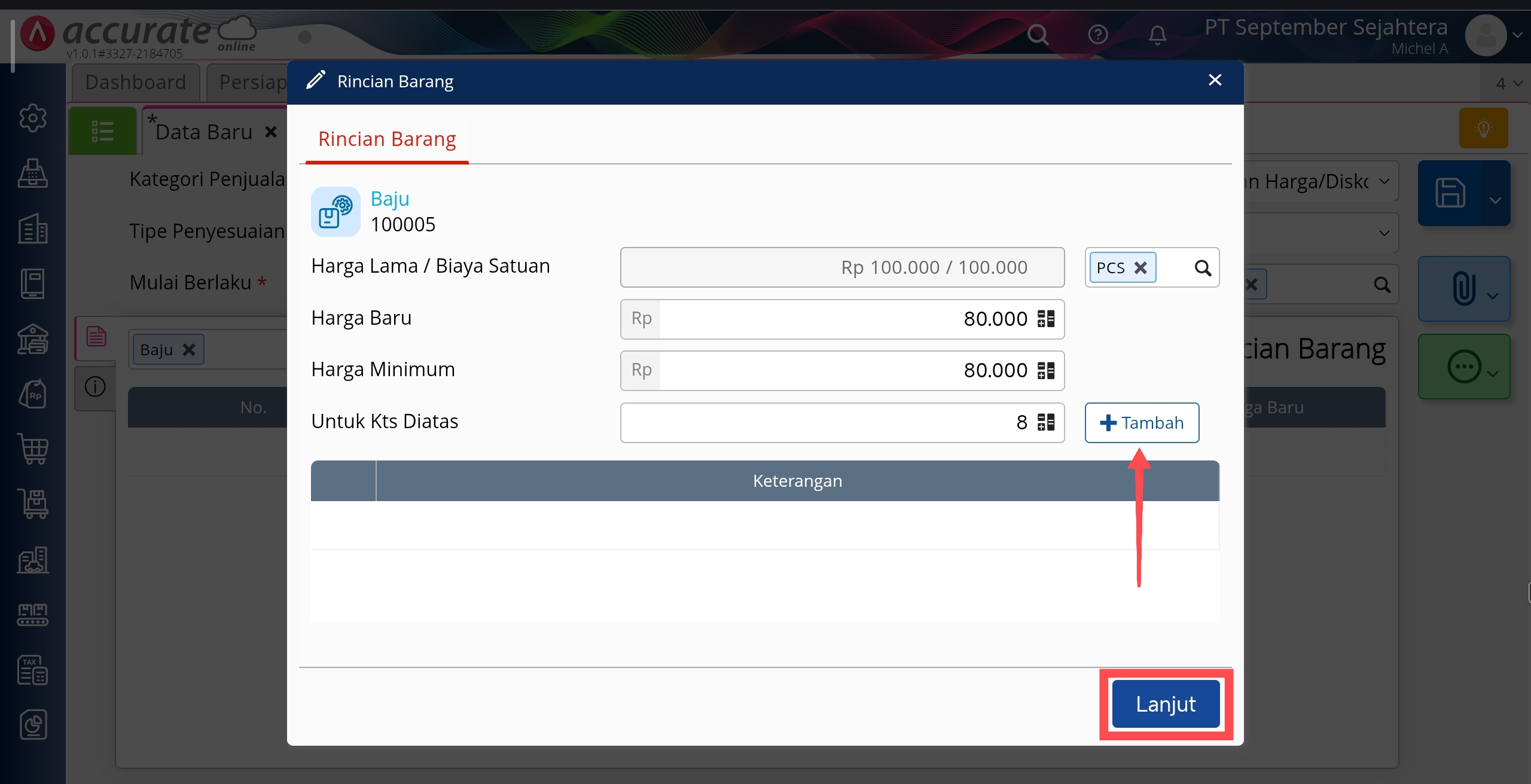Click the Lanjut button
Viewport: 1531px width, 784px height.
[x=1165, y=704]
